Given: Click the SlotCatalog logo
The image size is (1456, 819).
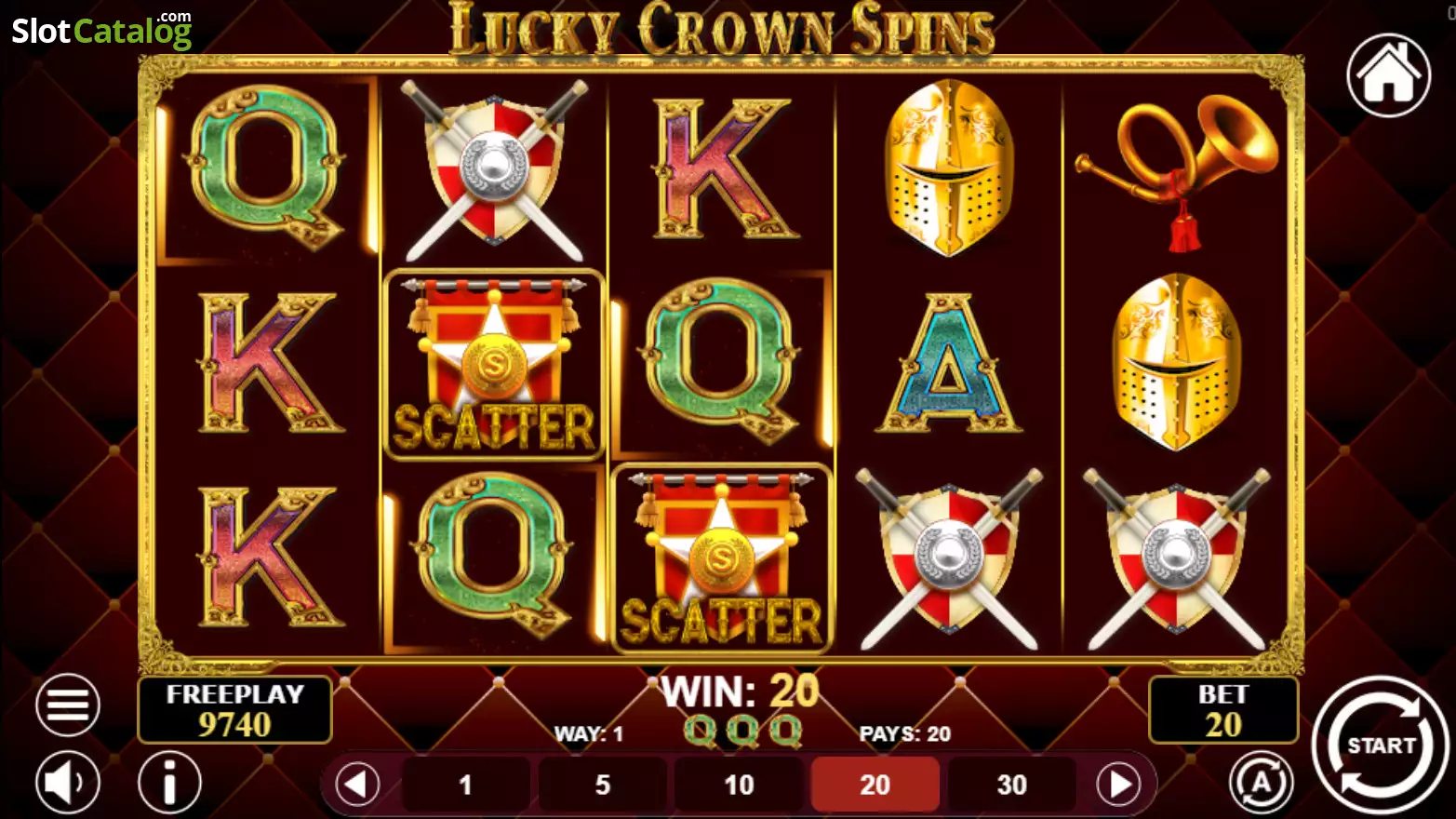Looking at the screenshot, I should [101, 30].
